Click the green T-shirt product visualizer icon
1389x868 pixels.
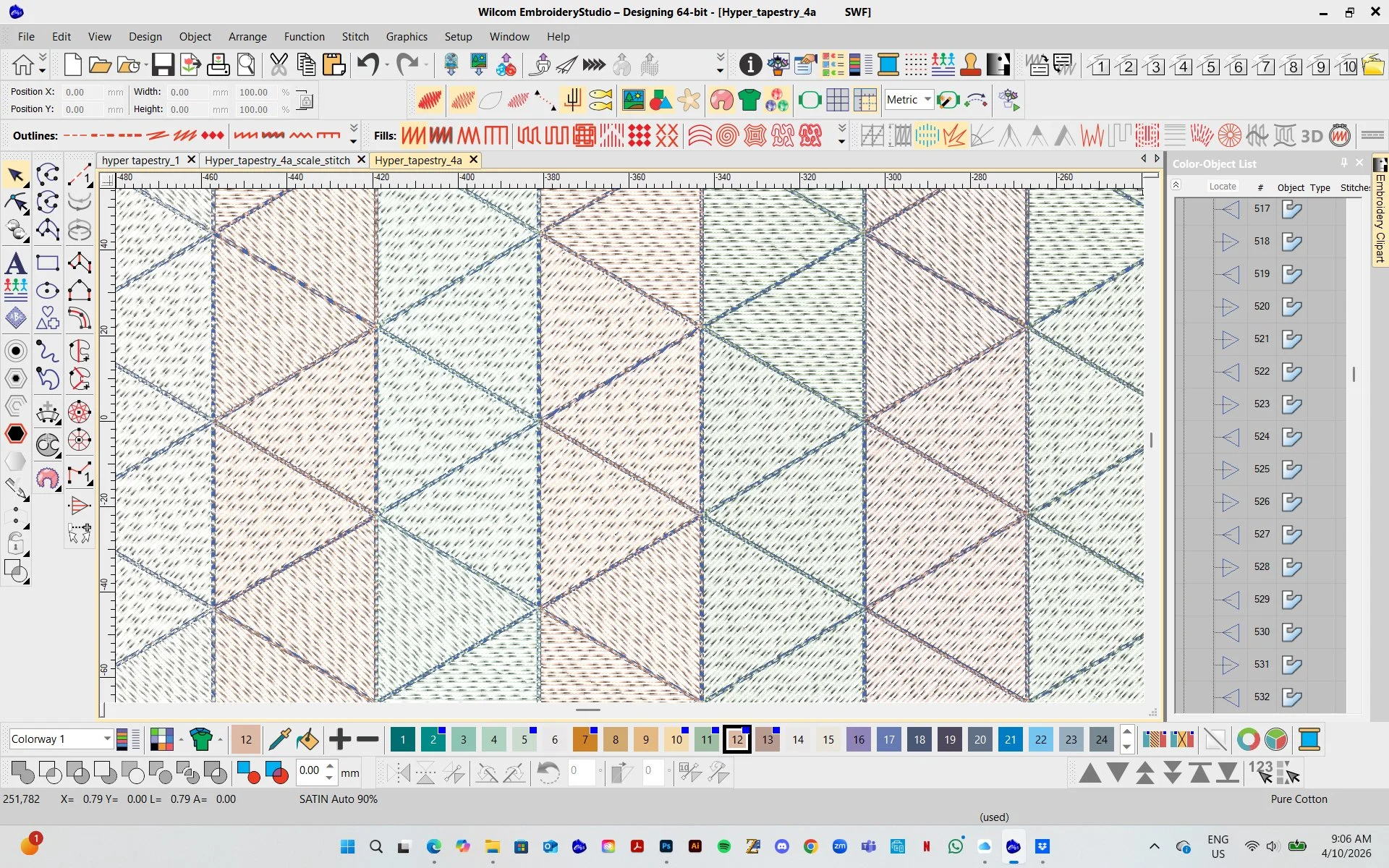tap(750, 99)
